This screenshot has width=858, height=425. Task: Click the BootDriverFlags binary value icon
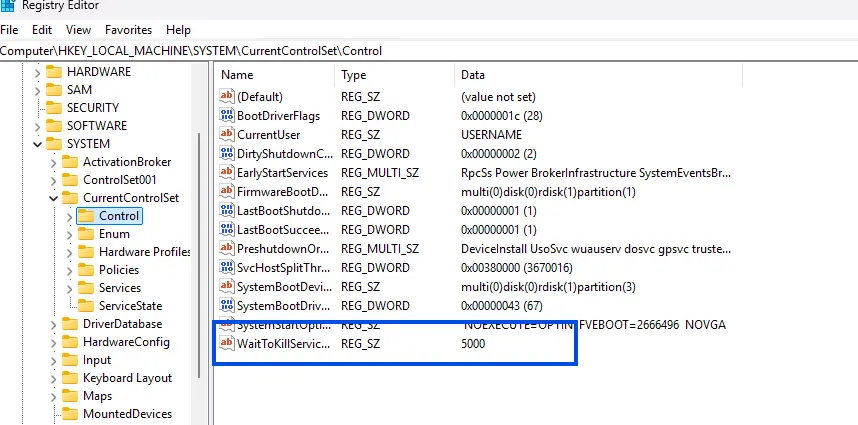point(227,116)
